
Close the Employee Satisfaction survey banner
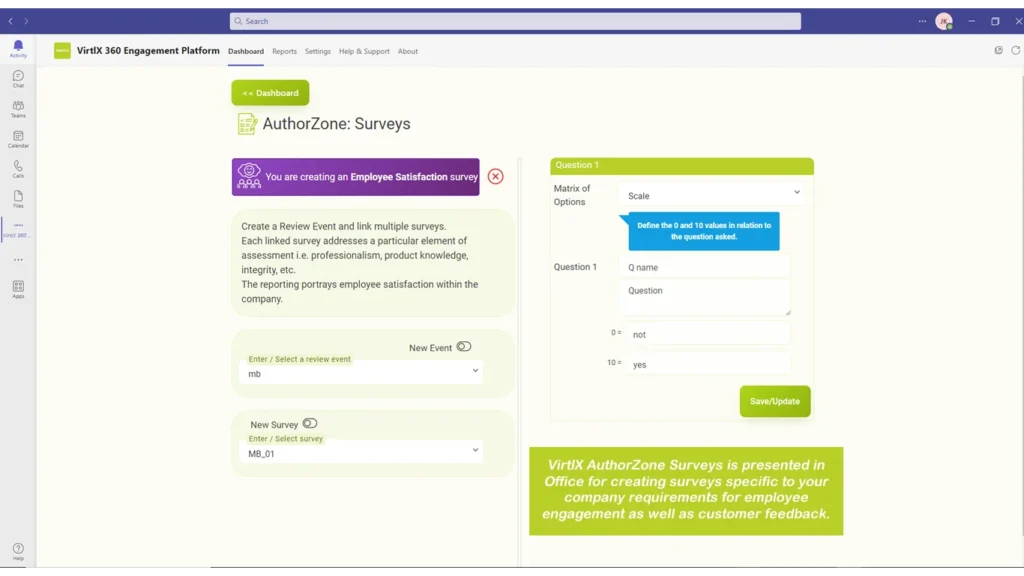(x=495, y=177)
